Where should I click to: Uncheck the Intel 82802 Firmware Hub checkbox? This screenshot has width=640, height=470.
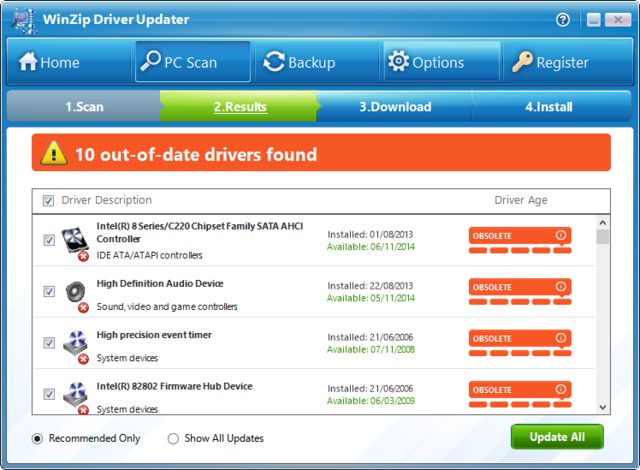(x=49, y=394)
